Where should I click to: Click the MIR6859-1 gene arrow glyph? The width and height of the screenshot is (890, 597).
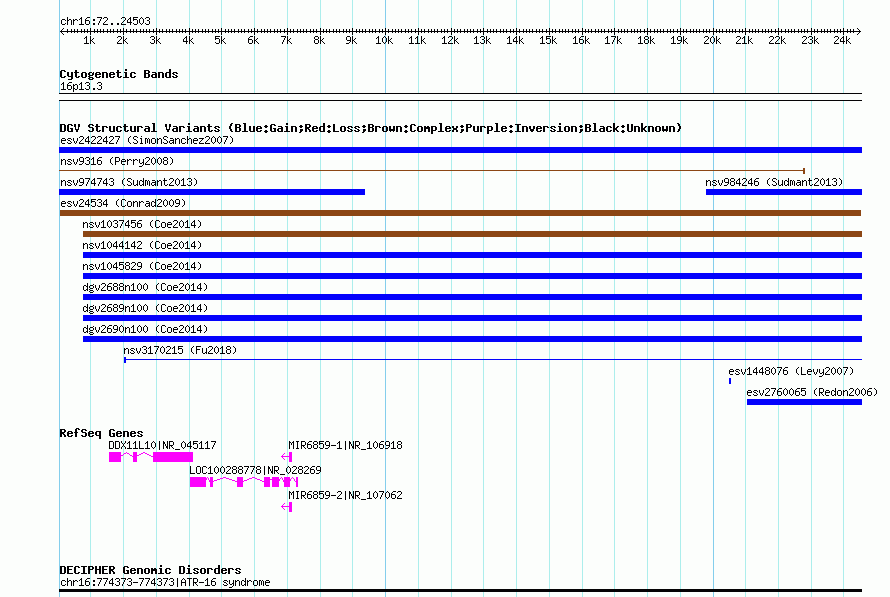pos(287,457)
